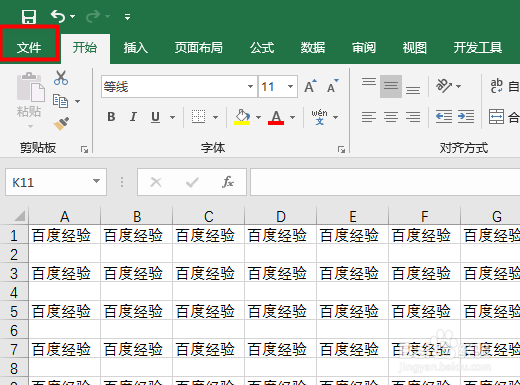Viewport: 520px width, 385px height.
Task: Toggle Italic formatting
Action: point(133,117)
